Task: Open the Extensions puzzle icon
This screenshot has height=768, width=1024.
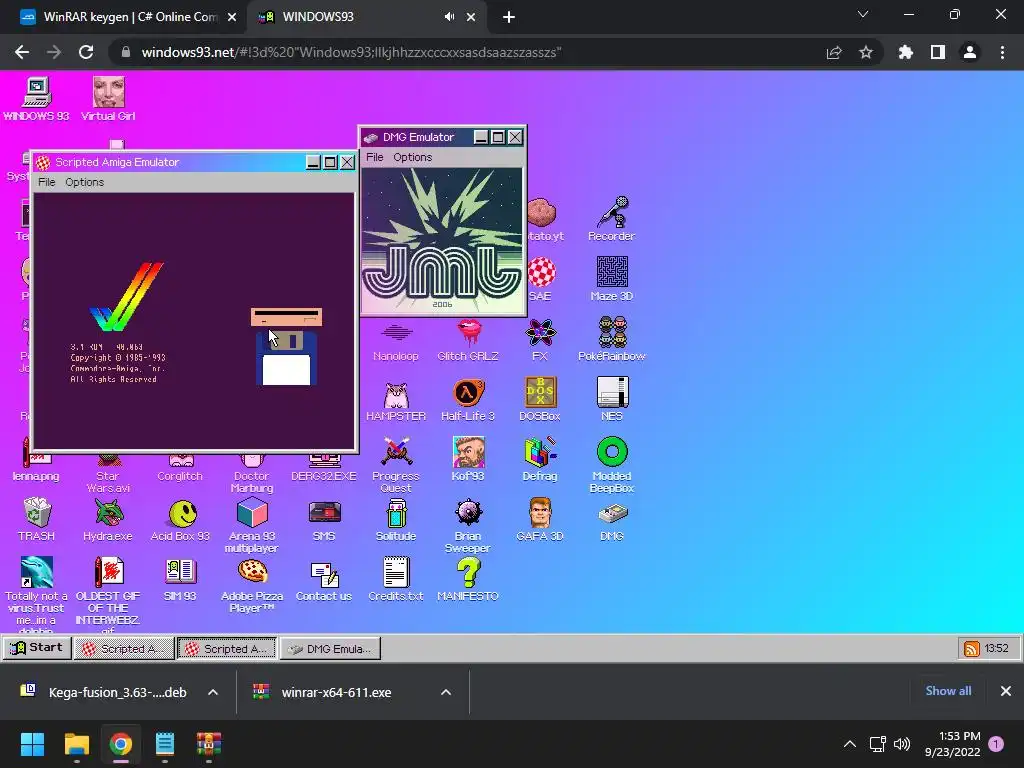Action: coord(905,52)
